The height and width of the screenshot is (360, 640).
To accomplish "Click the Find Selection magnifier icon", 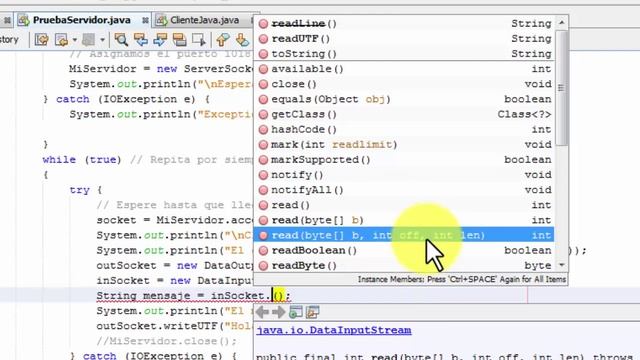I will click(121, 40).
